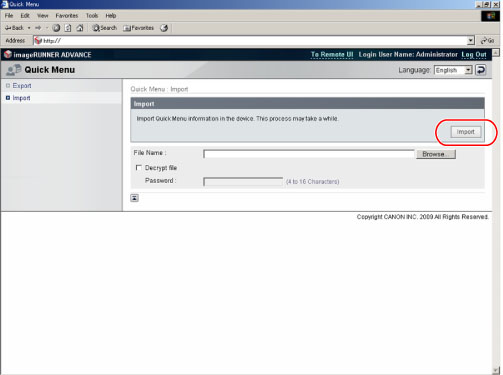Go to browser Home icon
This screenshot has height=375, width=503.
click(80, 28)
